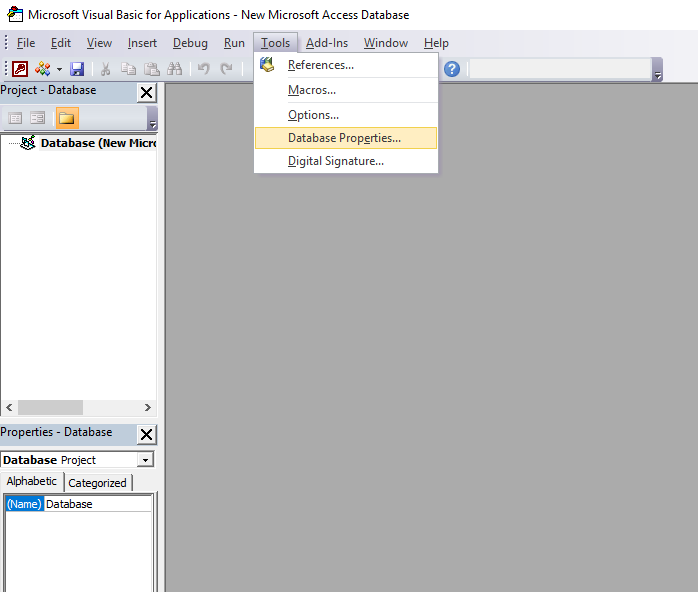Switch to the Categorized properties tab
This screenshot has height=592, width=698.
coord(97,483)
